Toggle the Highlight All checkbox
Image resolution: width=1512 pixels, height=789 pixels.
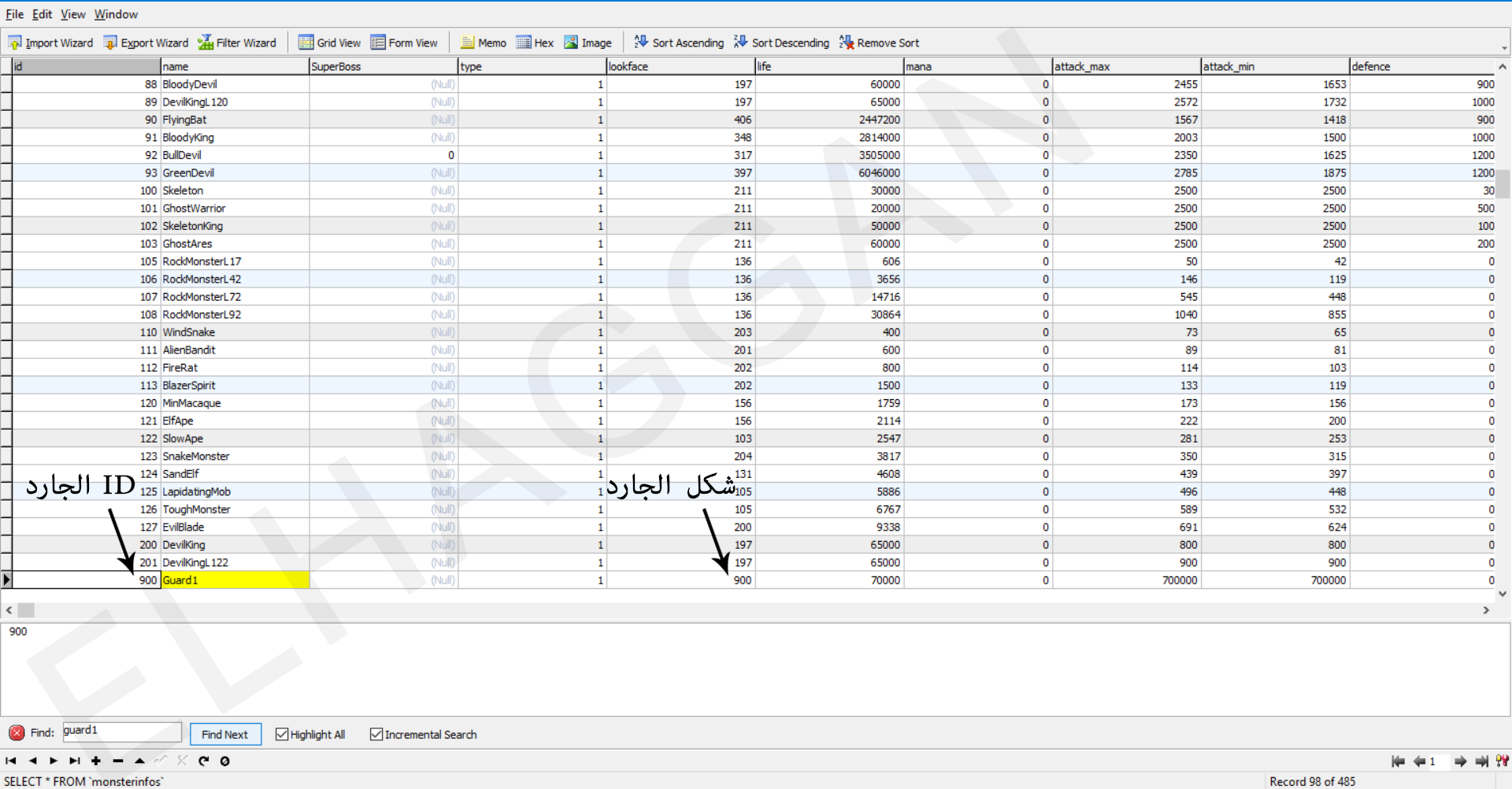pyautogui.click(x=282, y=735)
